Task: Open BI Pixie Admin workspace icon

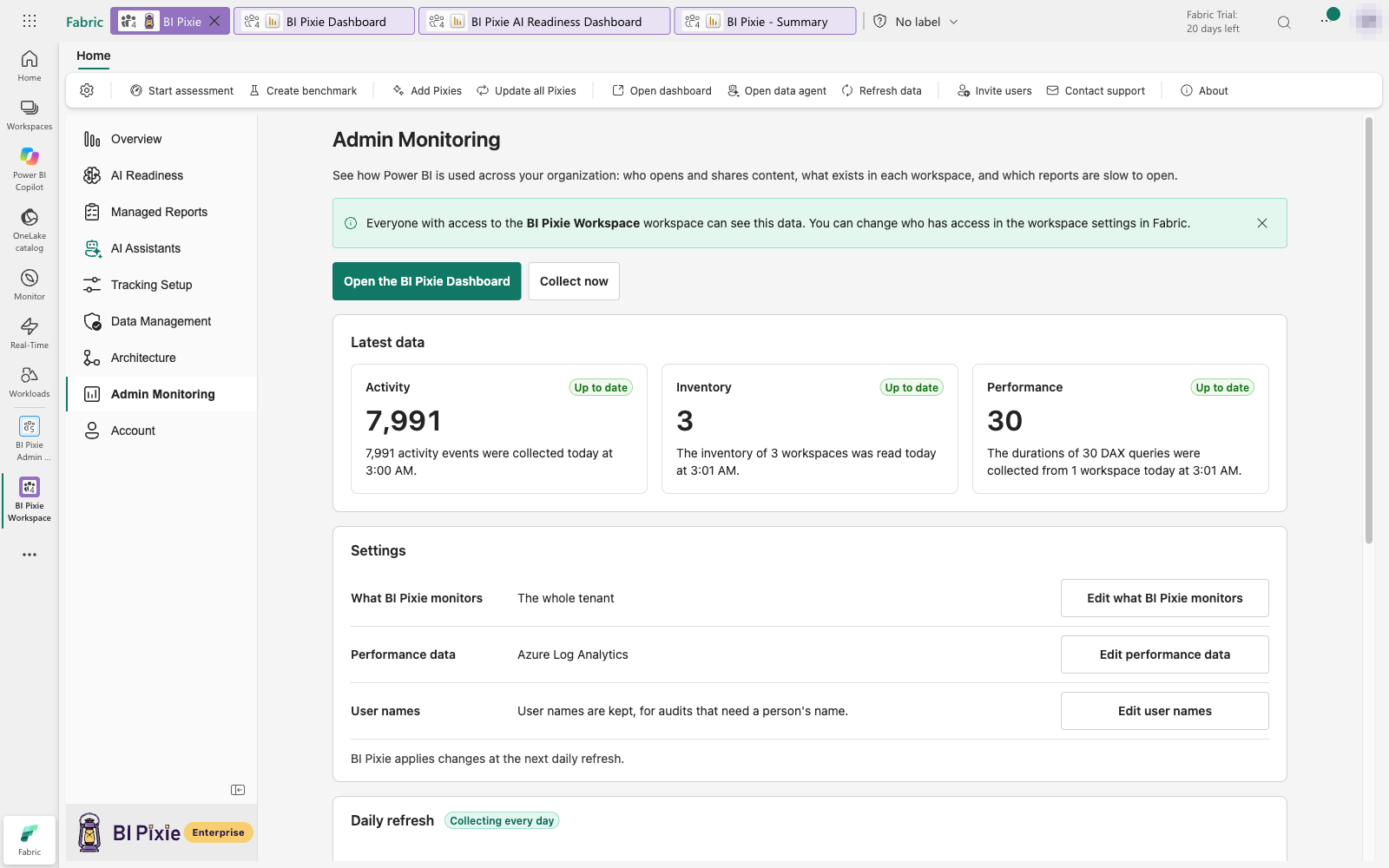Action: 30,438
